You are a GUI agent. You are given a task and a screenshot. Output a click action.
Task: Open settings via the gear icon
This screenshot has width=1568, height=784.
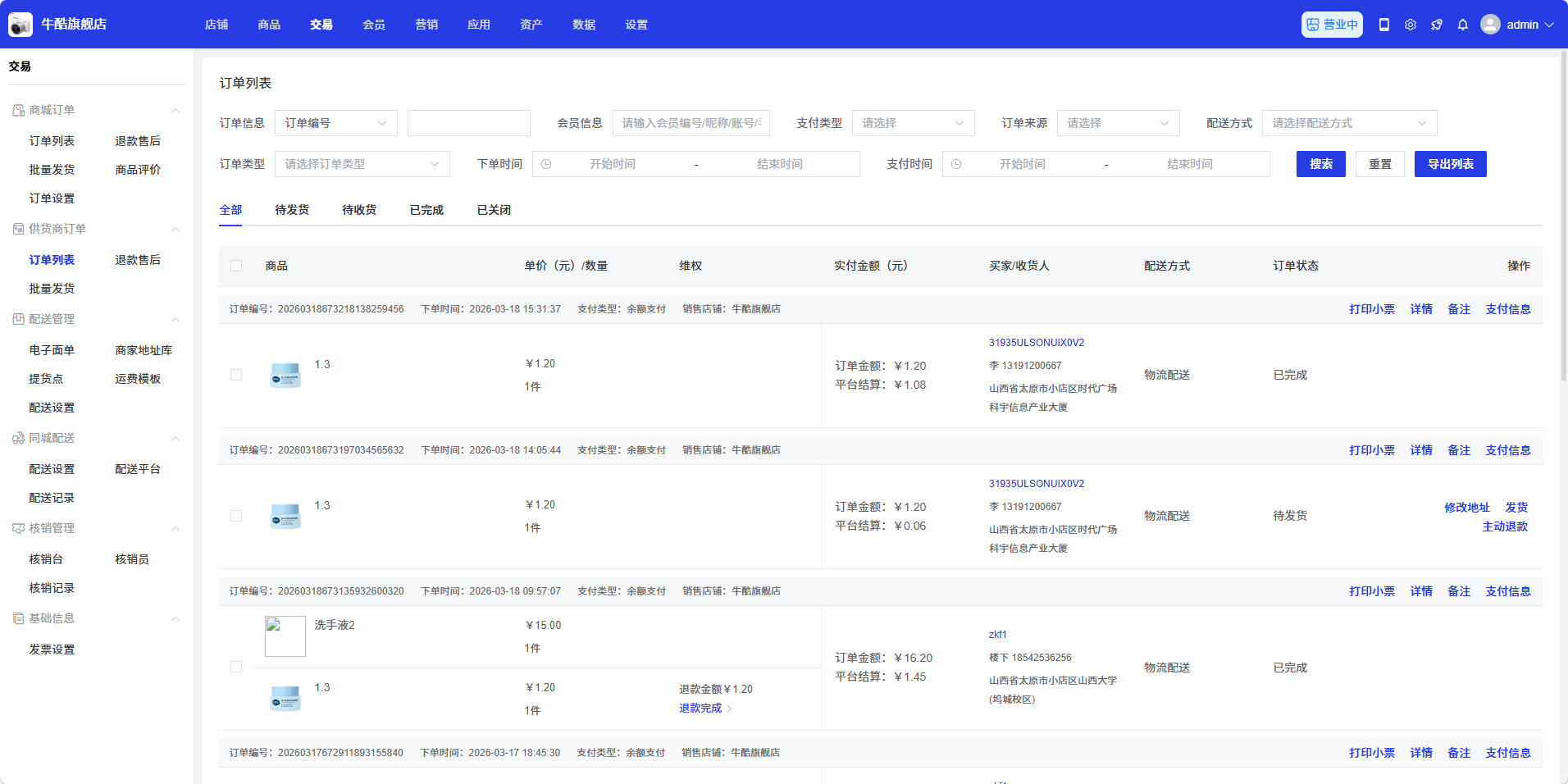click(x=1411, y=25)
